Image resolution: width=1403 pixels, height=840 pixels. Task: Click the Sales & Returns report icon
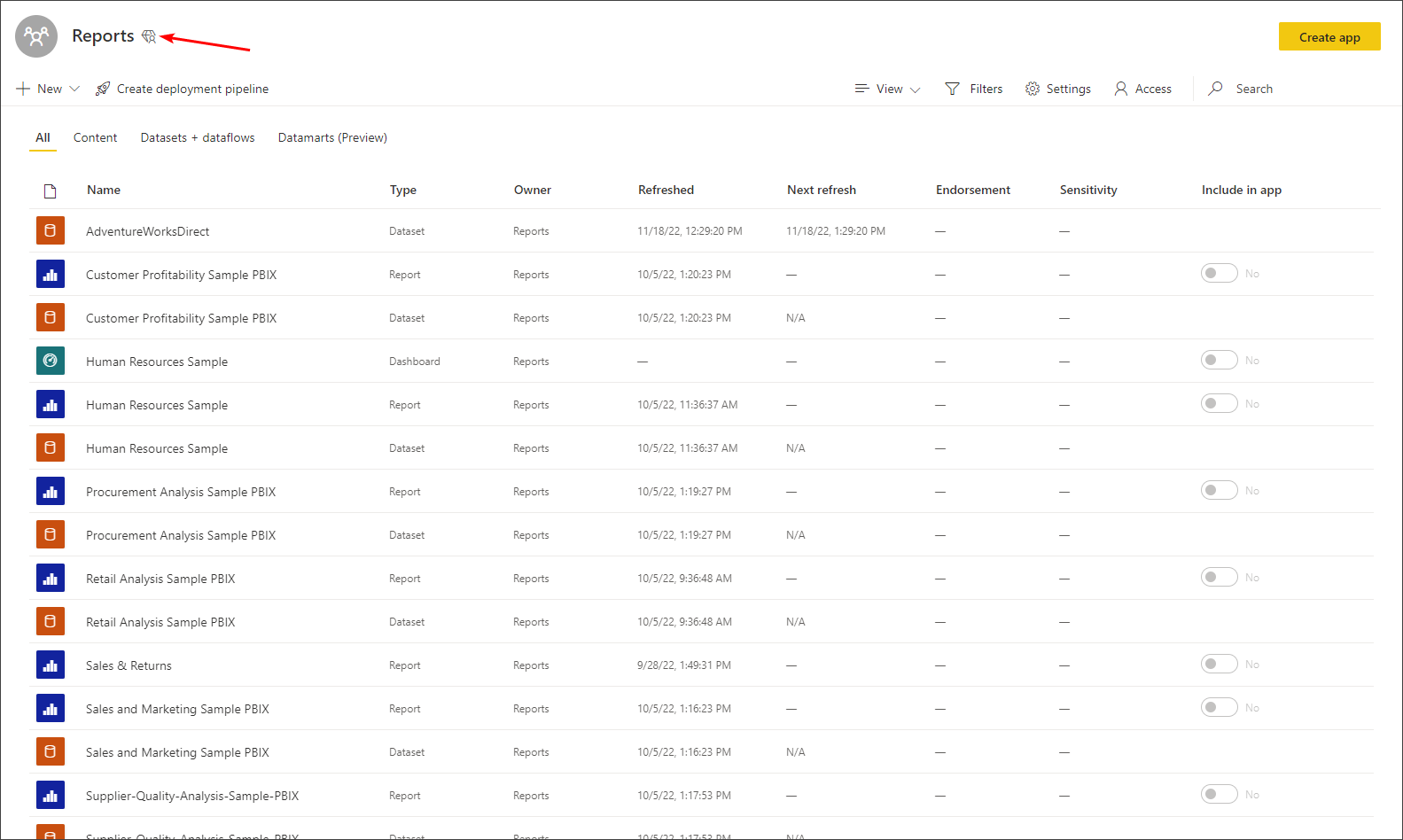click(51, 665)
